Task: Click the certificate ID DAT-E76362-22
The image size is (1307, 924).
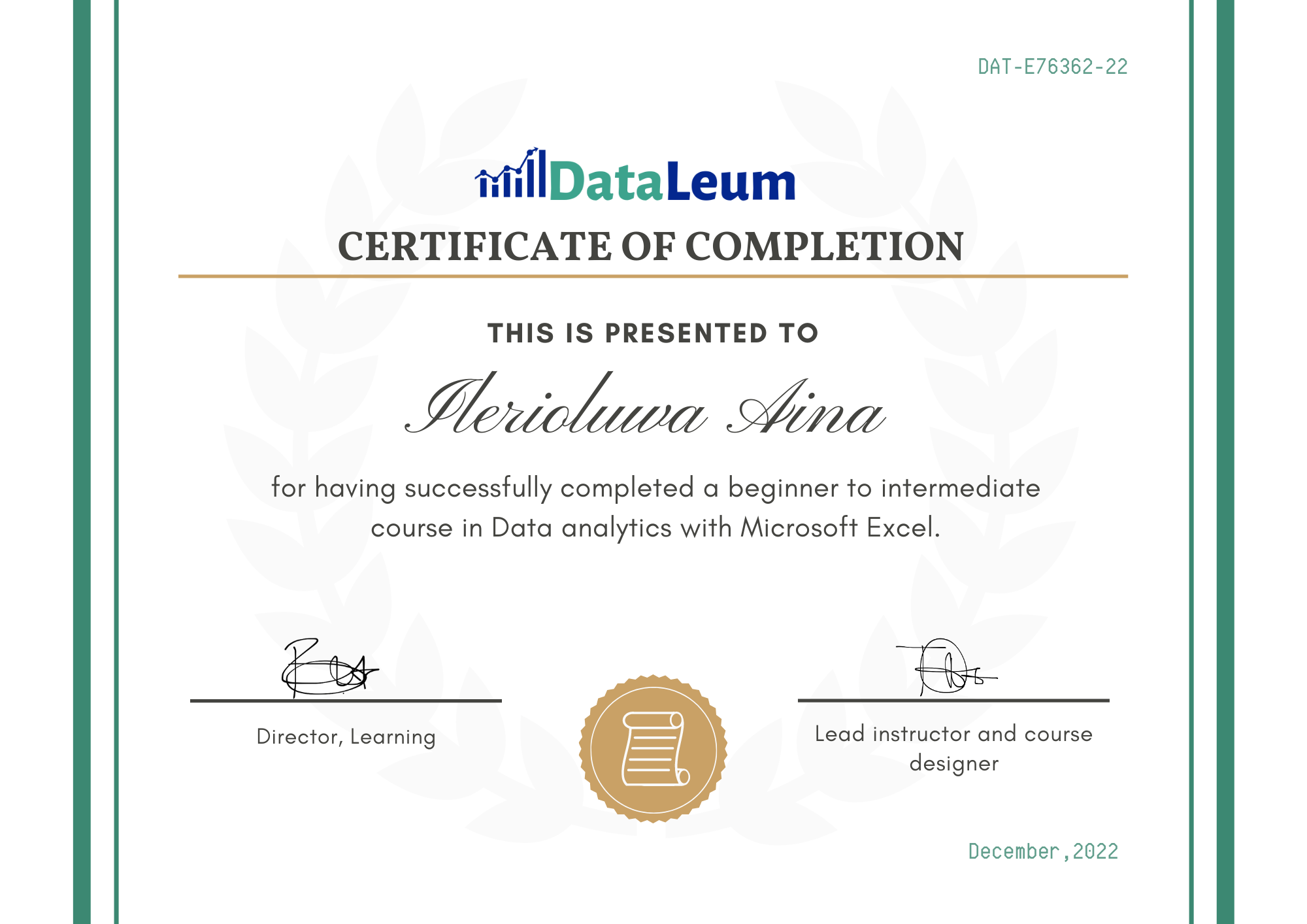Action: 1053,67
